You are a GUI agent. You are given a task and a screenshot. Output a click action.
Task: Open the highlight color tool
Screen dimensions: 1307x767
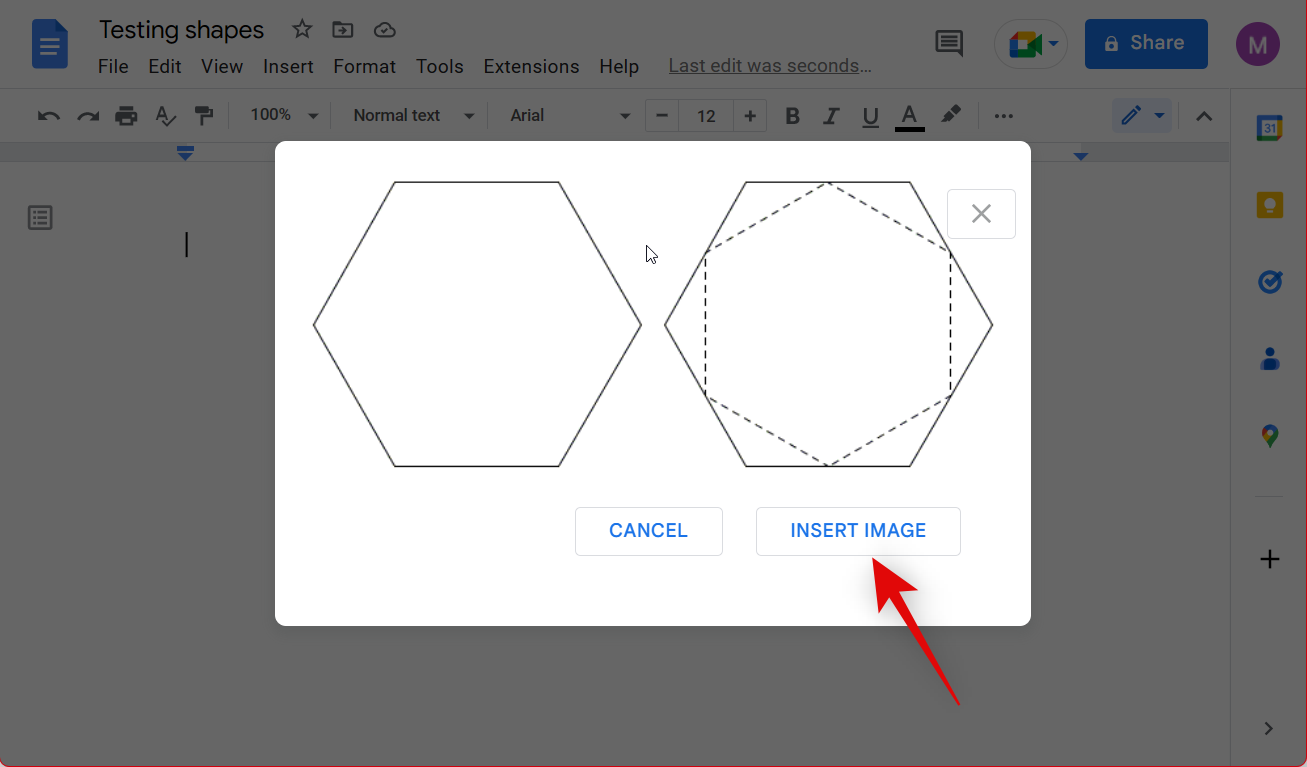[x=951, y=116]
